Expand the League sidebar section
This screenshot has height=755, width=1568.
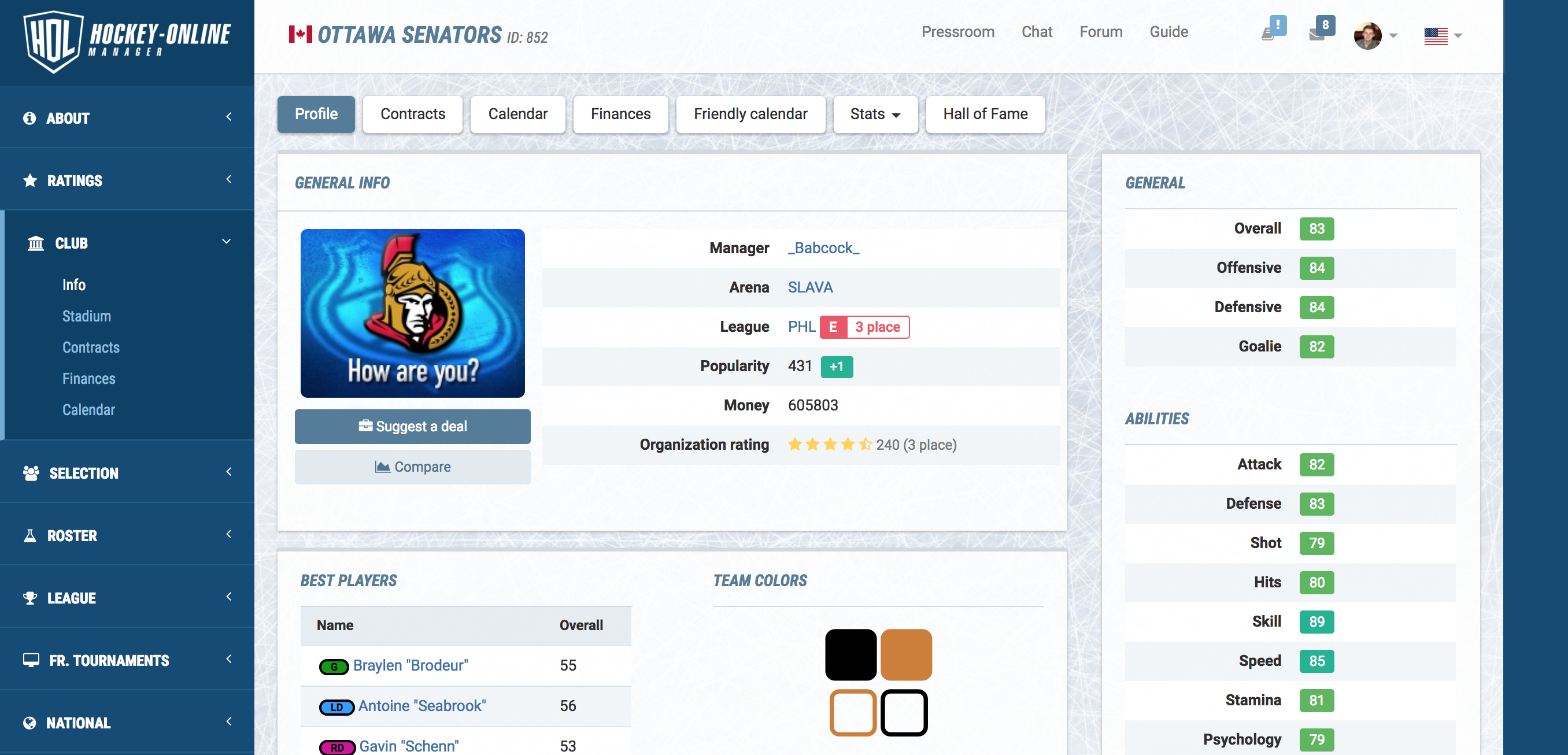coord(229,597)
